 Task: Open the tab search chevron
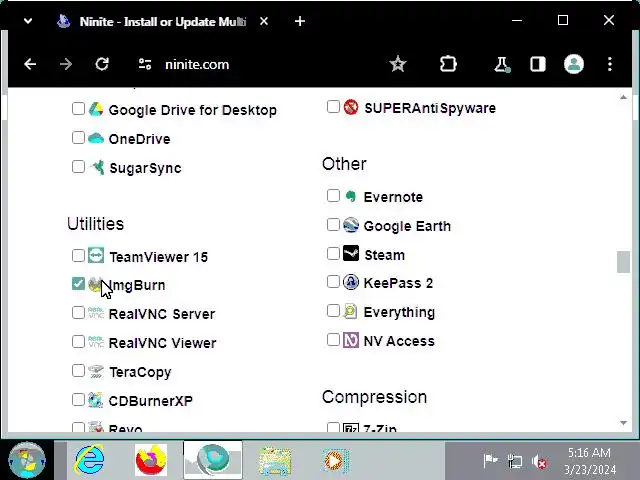28,21
